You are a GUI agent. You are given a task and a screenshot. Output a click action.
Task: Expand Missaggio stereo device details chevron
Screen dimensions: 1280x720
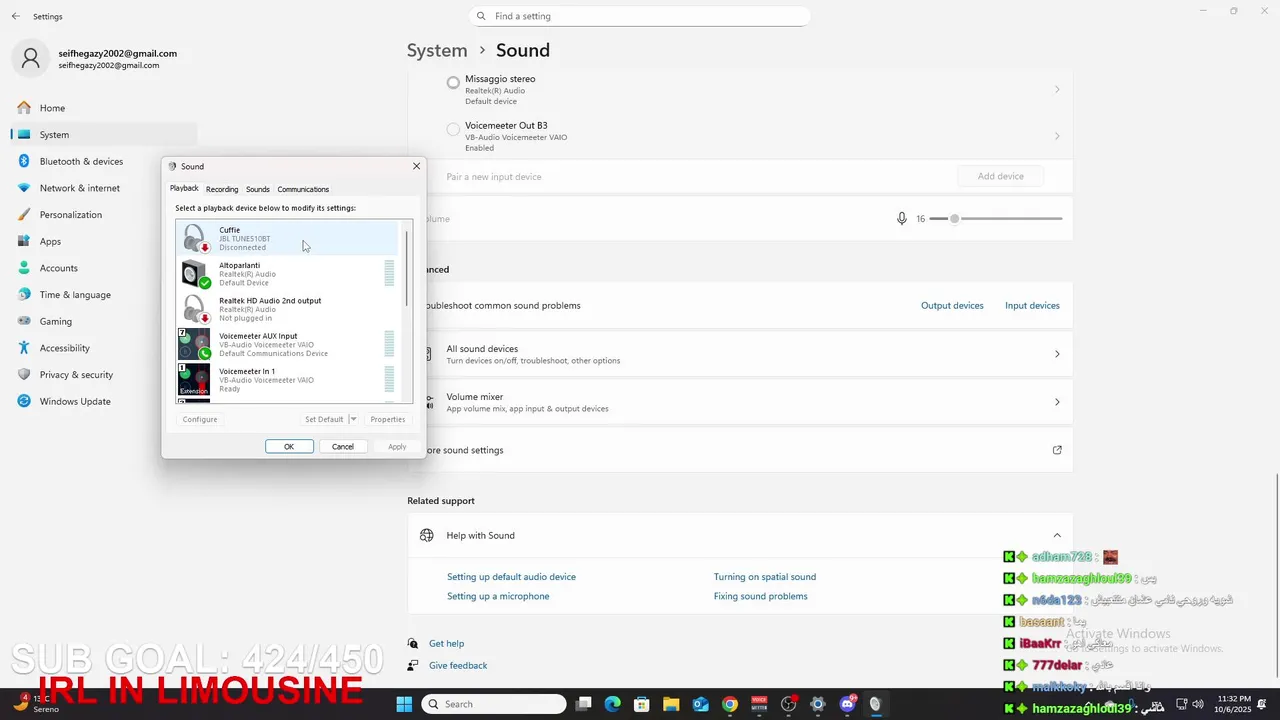tap(1057, 90)
